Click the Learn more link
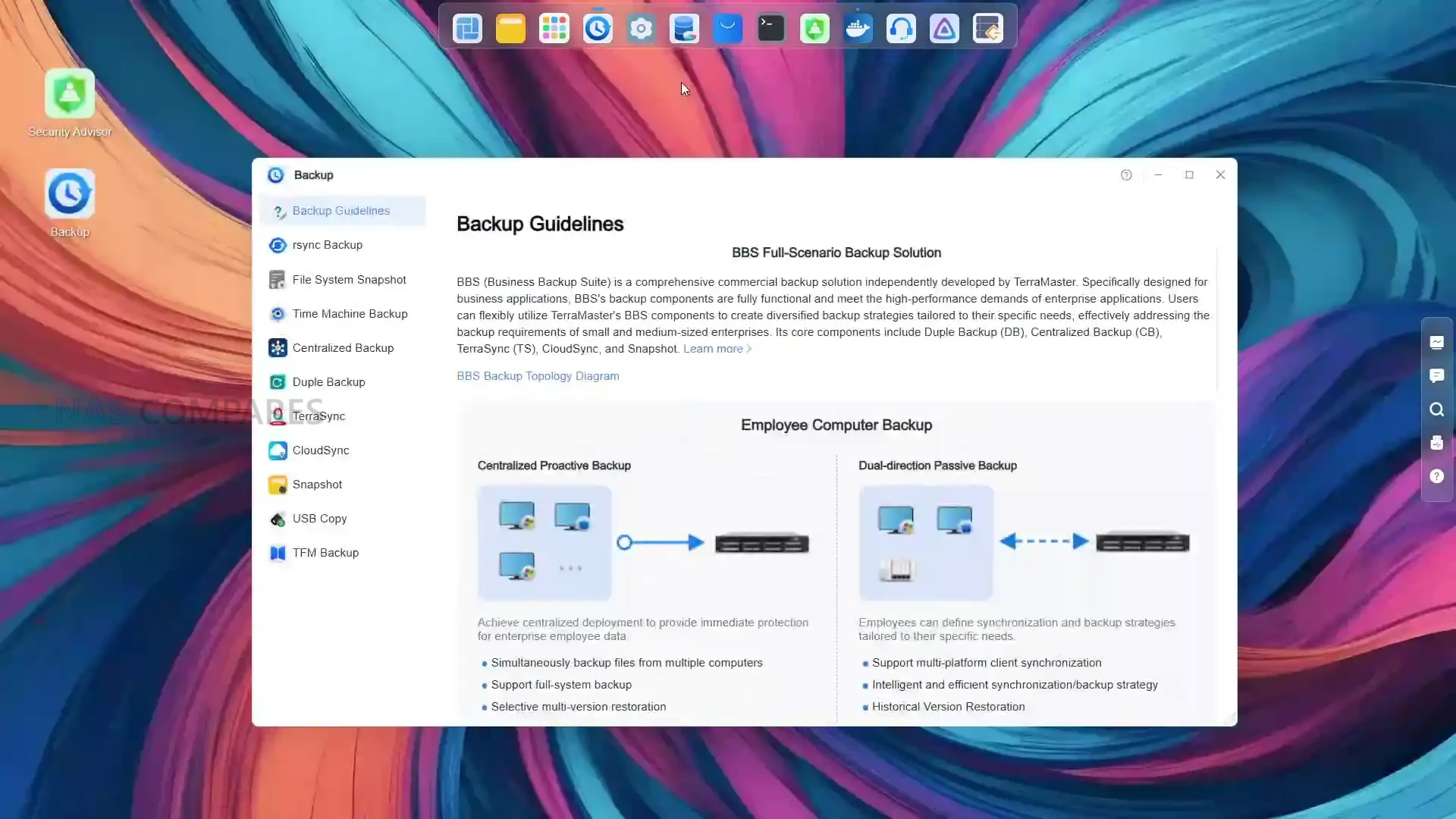This screenshot has height=819, width=1456. [x=713, y=349]
